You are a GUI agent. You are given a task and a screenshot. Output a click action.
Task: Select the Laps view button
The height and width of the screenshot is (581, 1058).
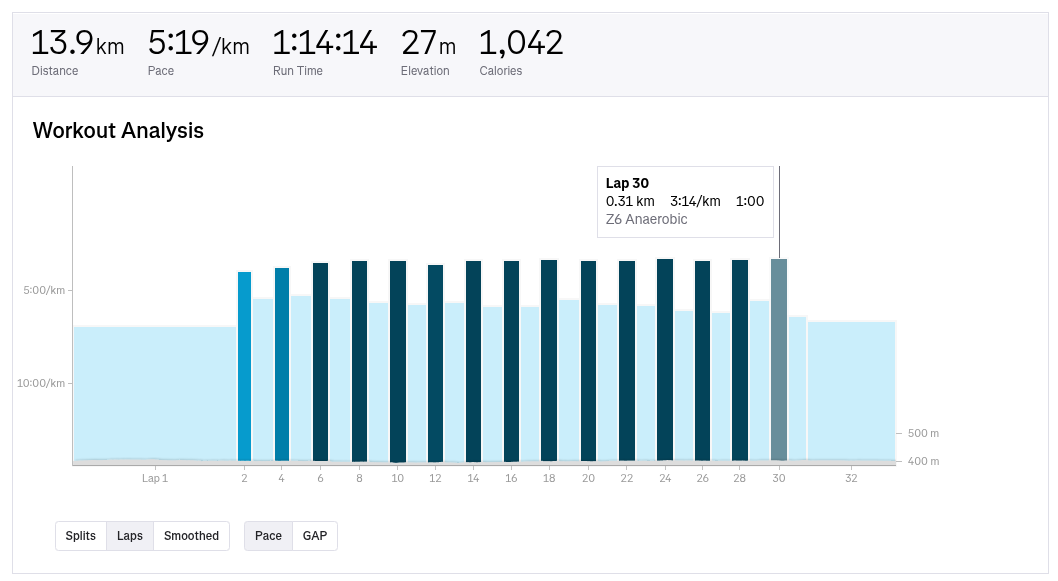pos(130,536)
